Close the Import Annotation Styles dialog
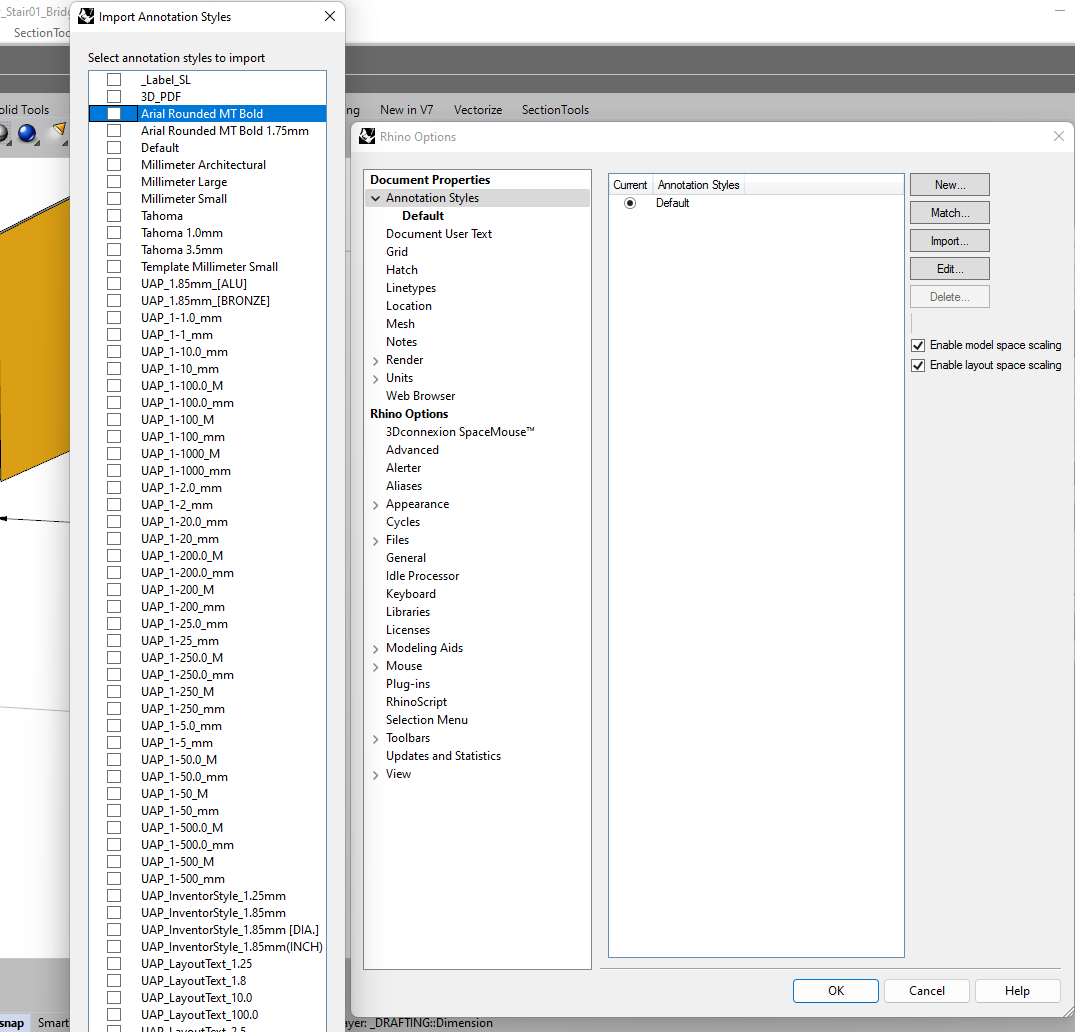Viewport: 1075px width, 1032px height. [330, 16]
